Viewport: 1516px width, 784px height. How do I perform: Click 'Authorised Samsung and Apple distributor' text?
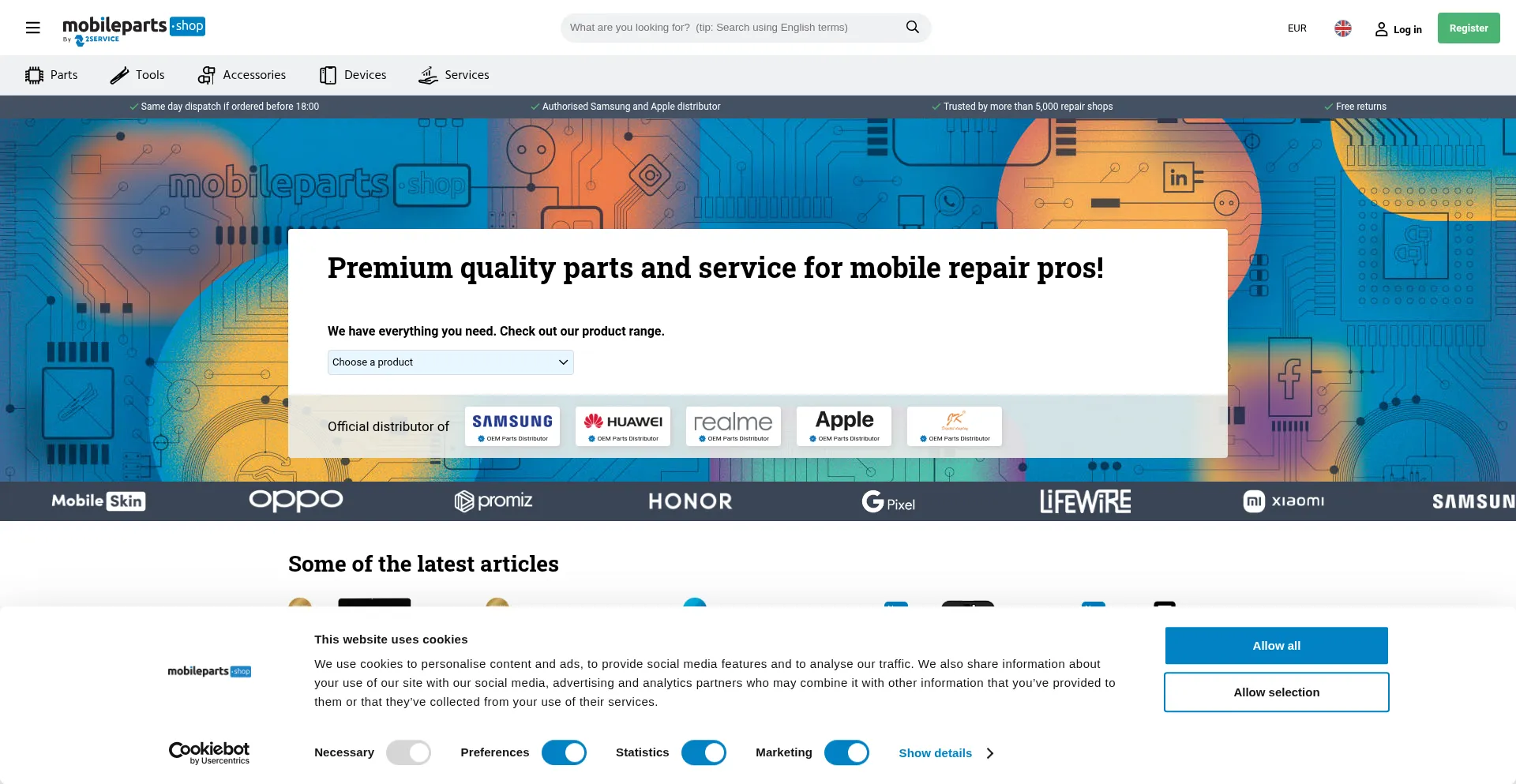[631, 107]
